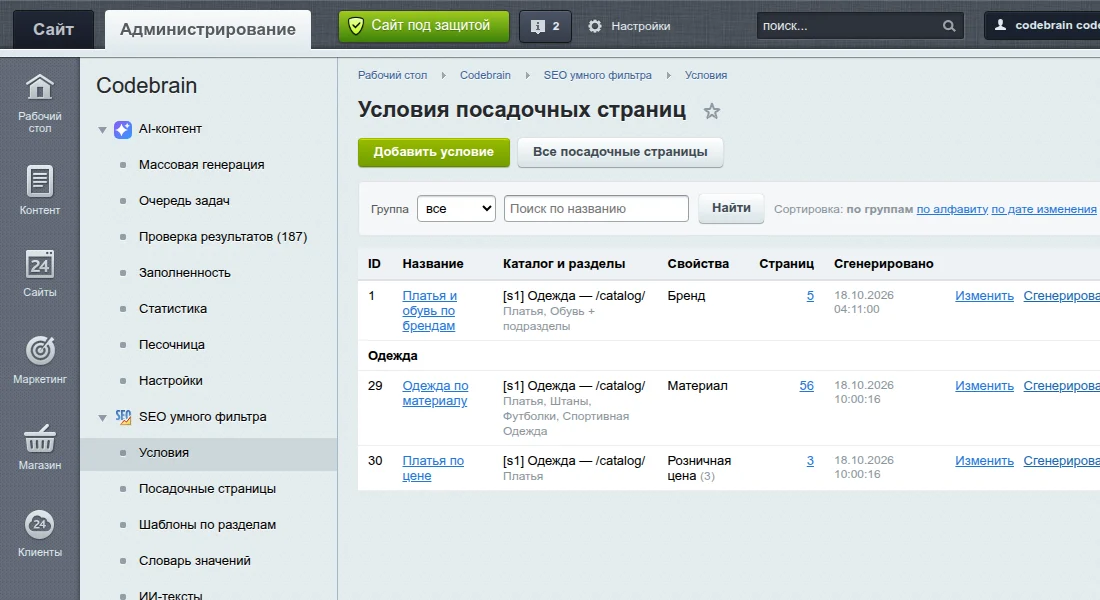Viewport: 1100px width, 600px height.
Task: Open the Магазин basket sidebar icon
Action: point(39,438)
